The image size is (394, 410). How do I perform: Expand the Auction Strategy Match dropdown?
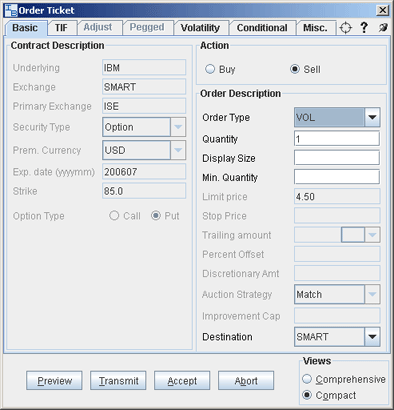pos(372,294)
